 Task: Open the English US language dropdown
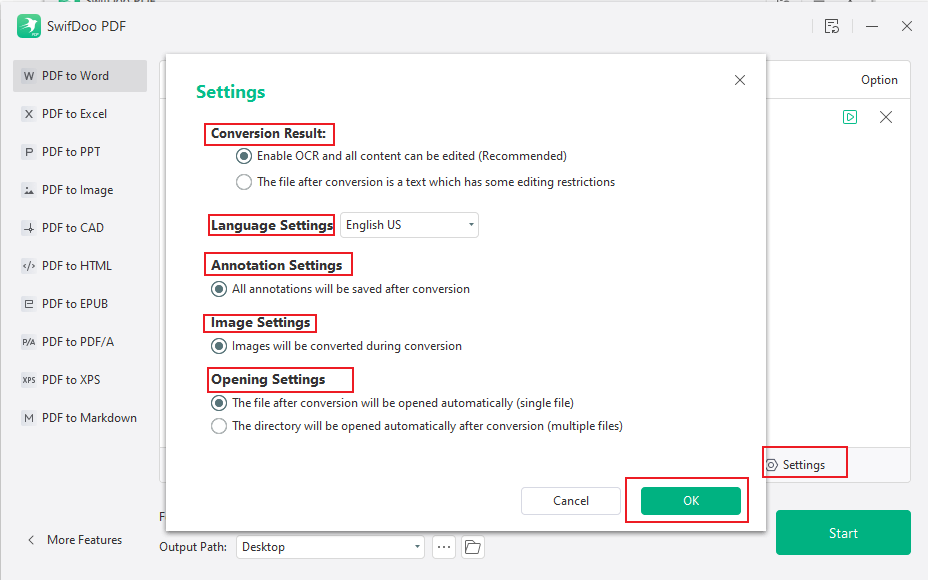[x=410, y=225]
